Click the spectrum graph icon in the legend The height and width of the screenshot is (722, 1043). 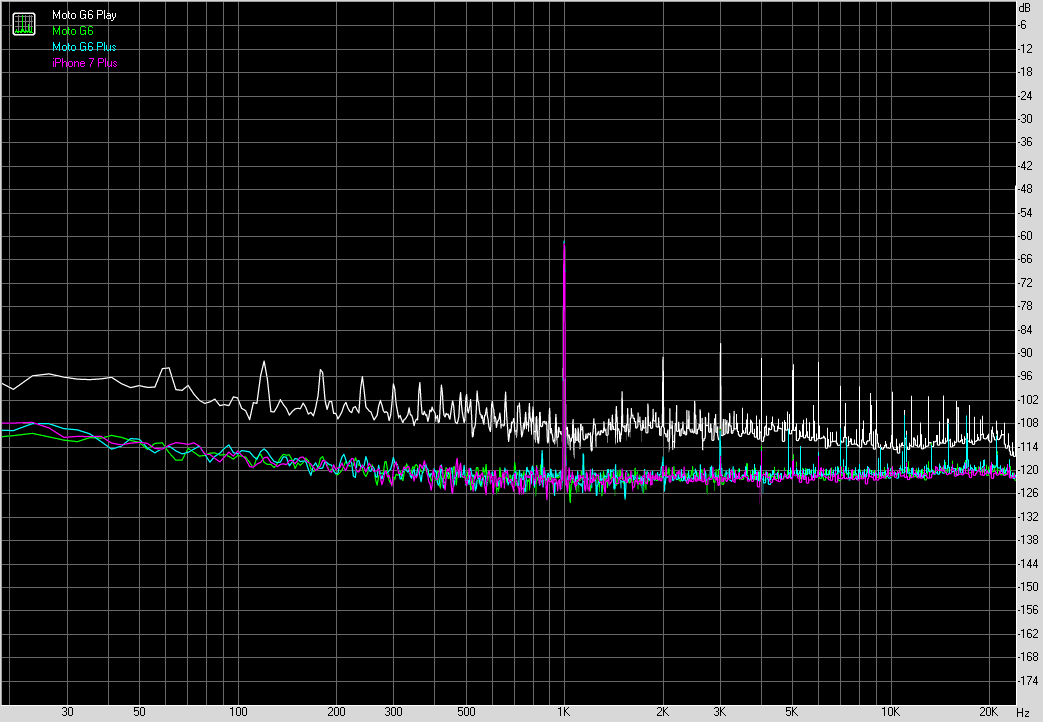pyautogui.click(x=23, y=24)
